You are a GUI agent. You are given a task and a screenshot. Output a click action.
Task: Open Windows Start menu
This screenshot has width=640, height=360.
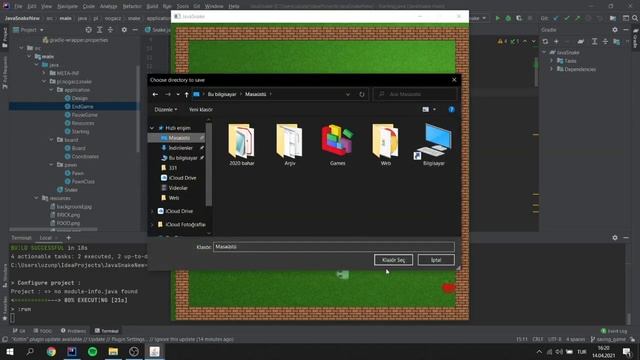10,351
